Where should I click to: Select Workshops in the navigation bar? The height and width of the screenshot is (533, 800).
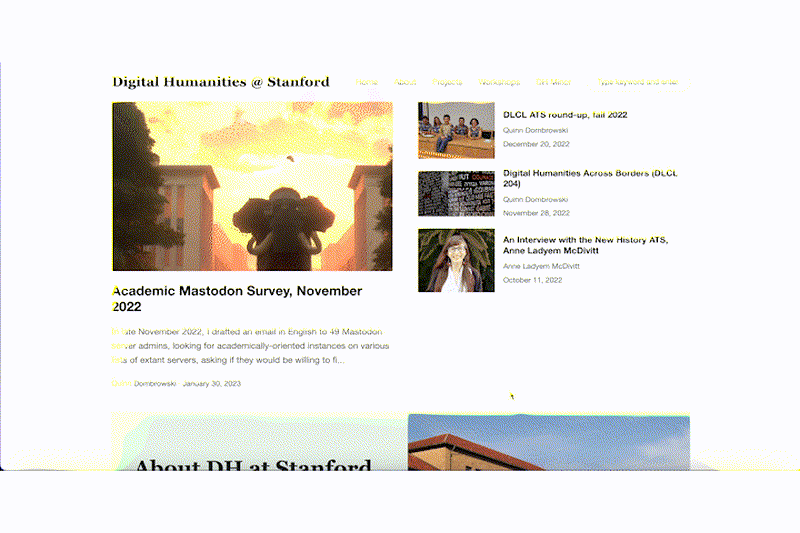[x=499, y=82]
